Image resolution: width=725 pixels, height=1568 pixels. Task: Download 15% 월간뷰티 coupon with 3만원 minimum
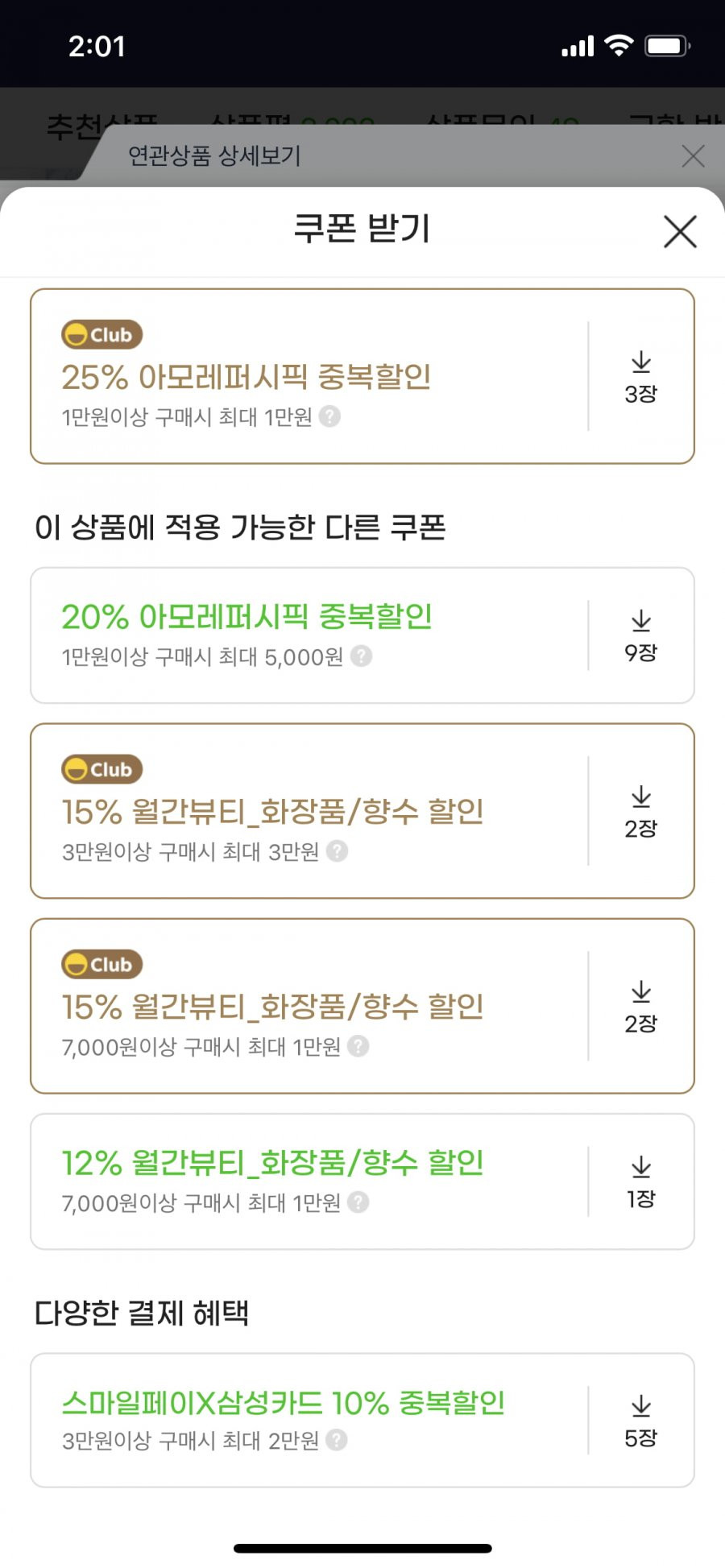(x=641, y=812)
